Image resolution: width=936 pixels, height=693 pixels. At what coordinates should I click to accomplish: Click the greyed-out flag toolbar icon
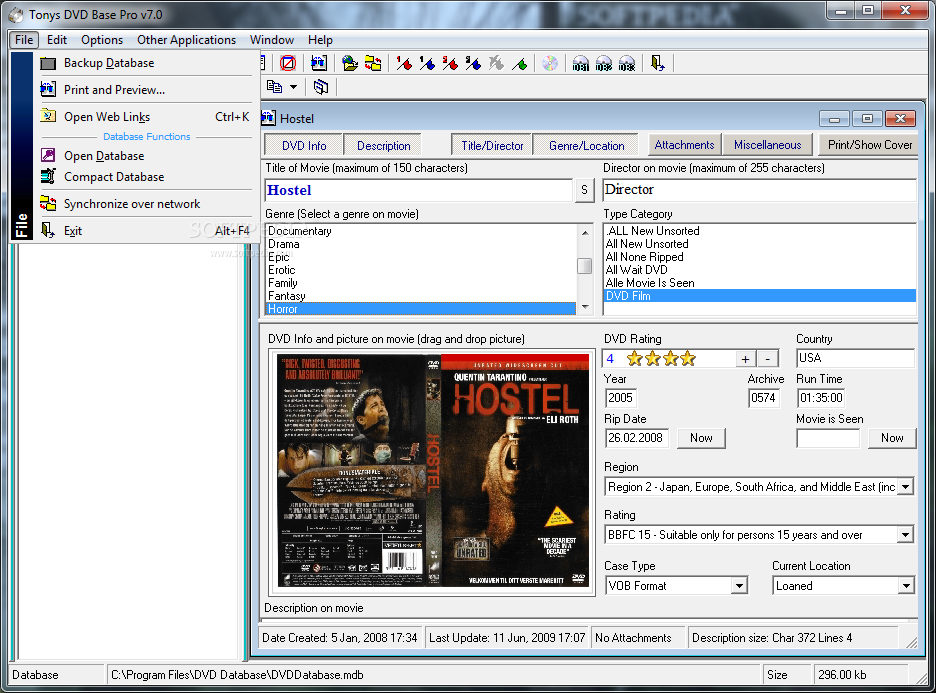pos(496,63)
